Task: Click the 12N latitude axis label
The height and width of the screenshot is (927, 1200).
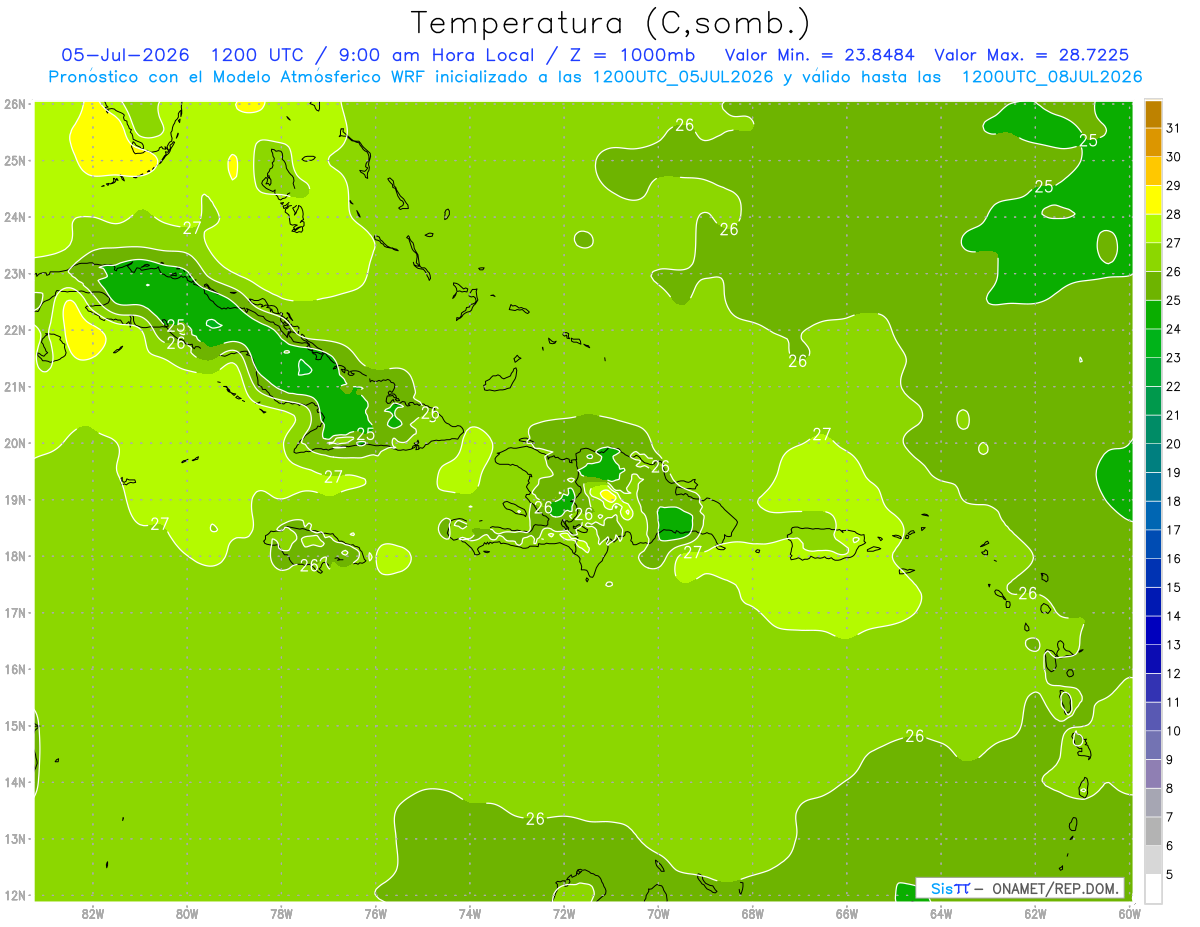Action: tap(14, 895)
